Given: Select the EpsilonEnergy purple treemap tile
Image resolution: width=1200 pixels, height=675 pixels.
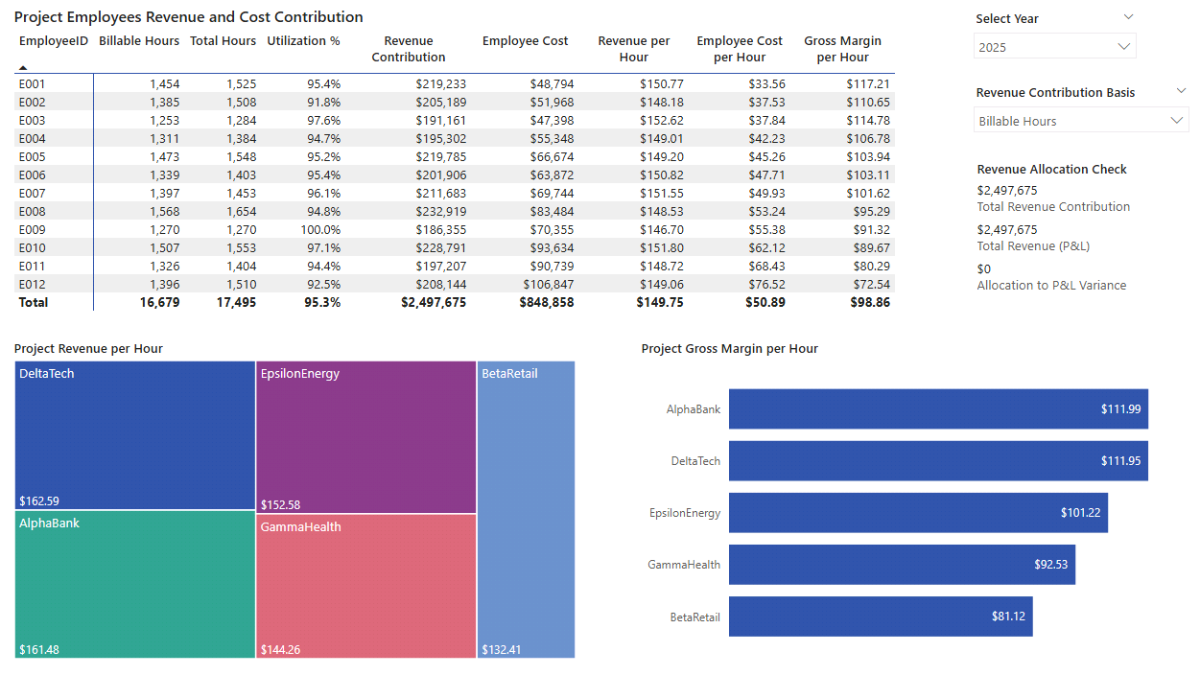Looking at the screenshot, I should (x=365, y=435).
